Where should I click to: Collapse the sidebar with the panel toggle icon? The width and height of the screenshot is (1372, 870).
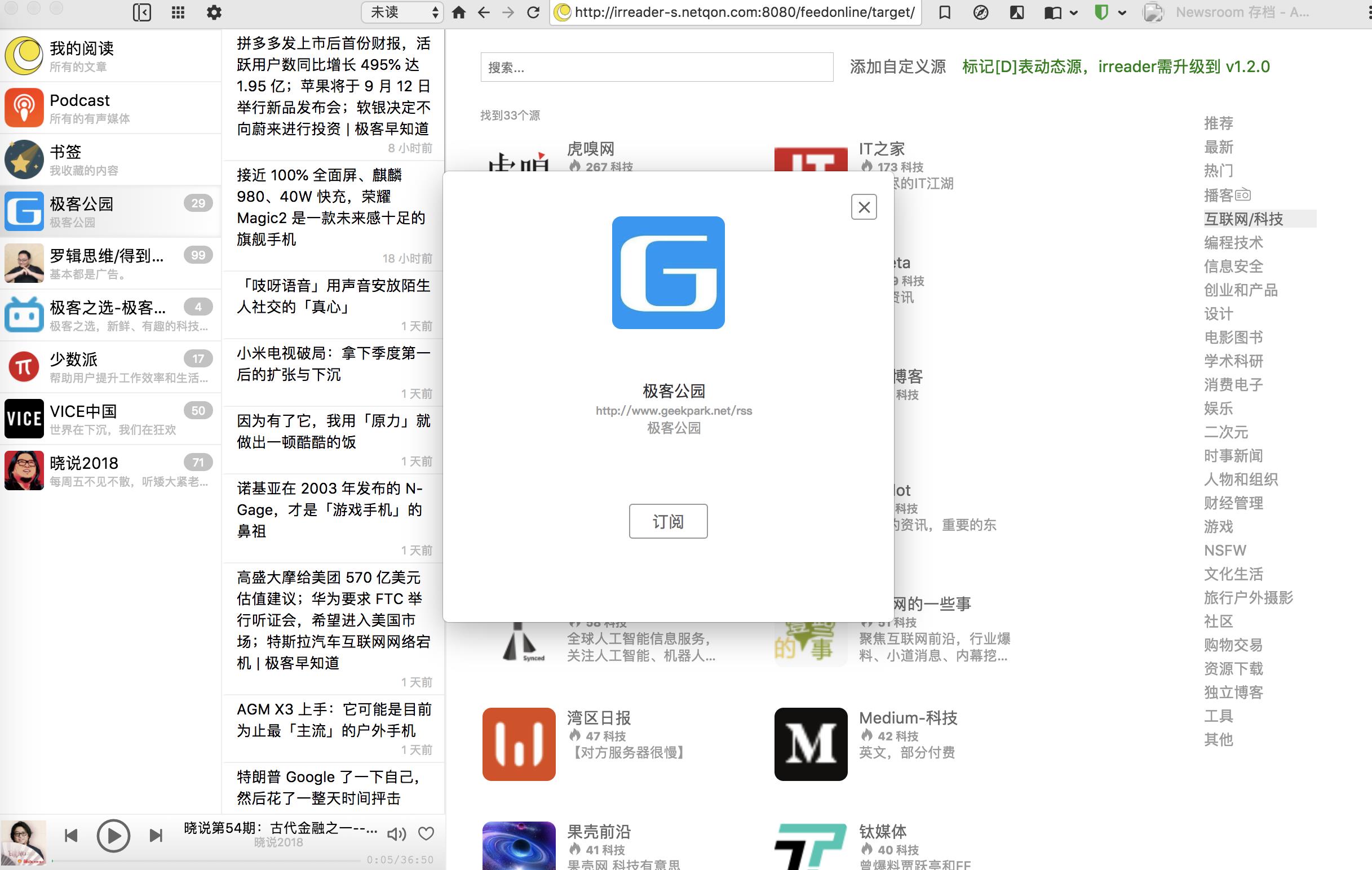[x=141, y=12]
